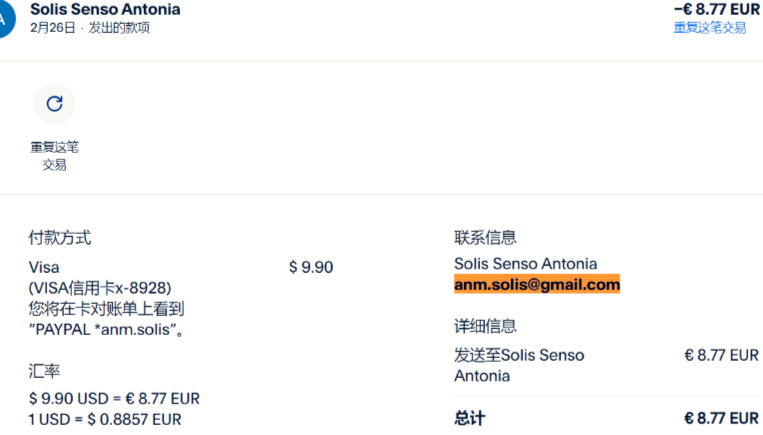This screenshot has width=763, height=435.
Task: Click the 2月26日 · 发出的款项 date line
Action: (x=90, y=28)
